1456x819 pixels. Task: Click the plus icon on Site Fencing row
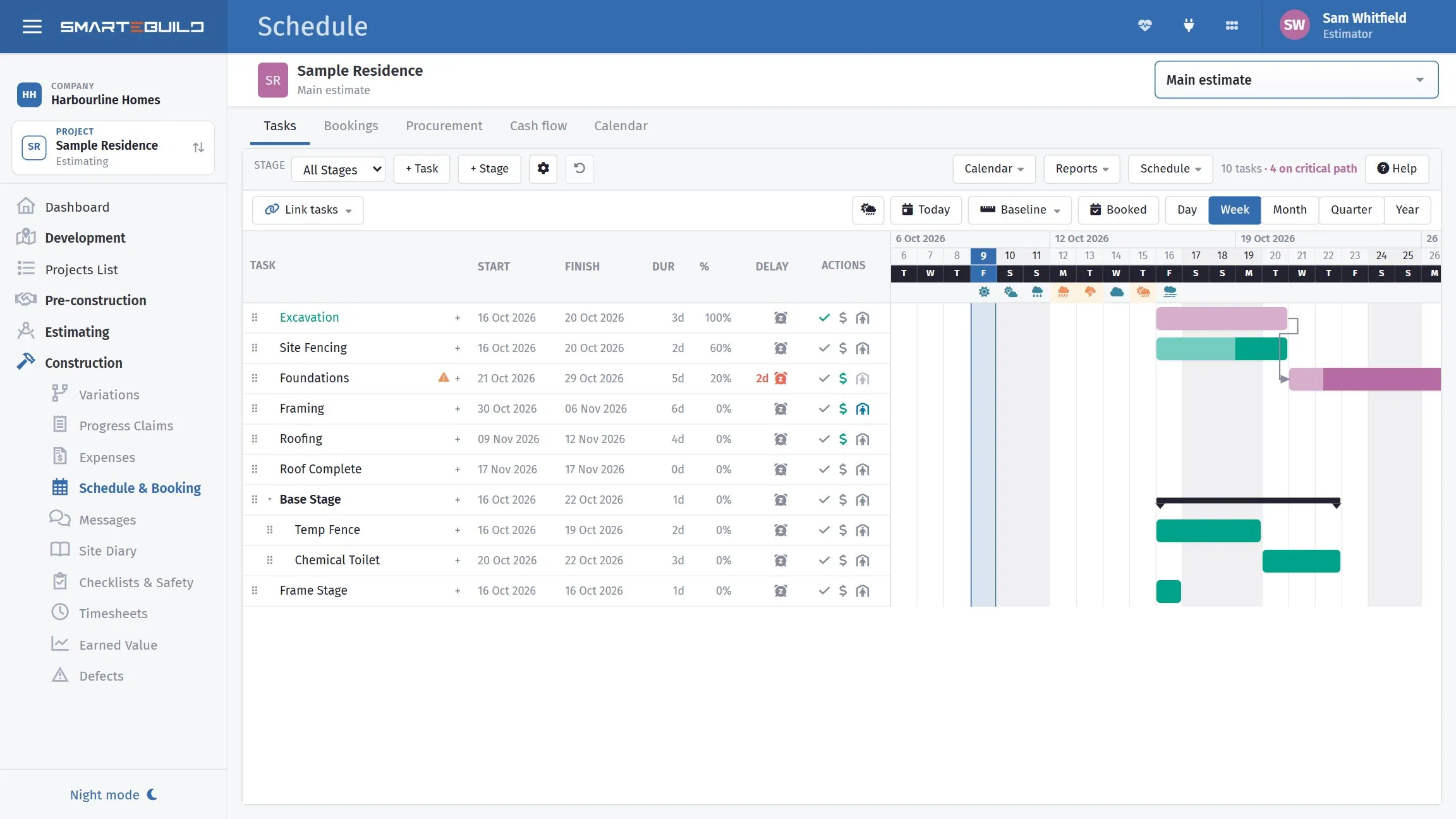click(x=458, y=348)
